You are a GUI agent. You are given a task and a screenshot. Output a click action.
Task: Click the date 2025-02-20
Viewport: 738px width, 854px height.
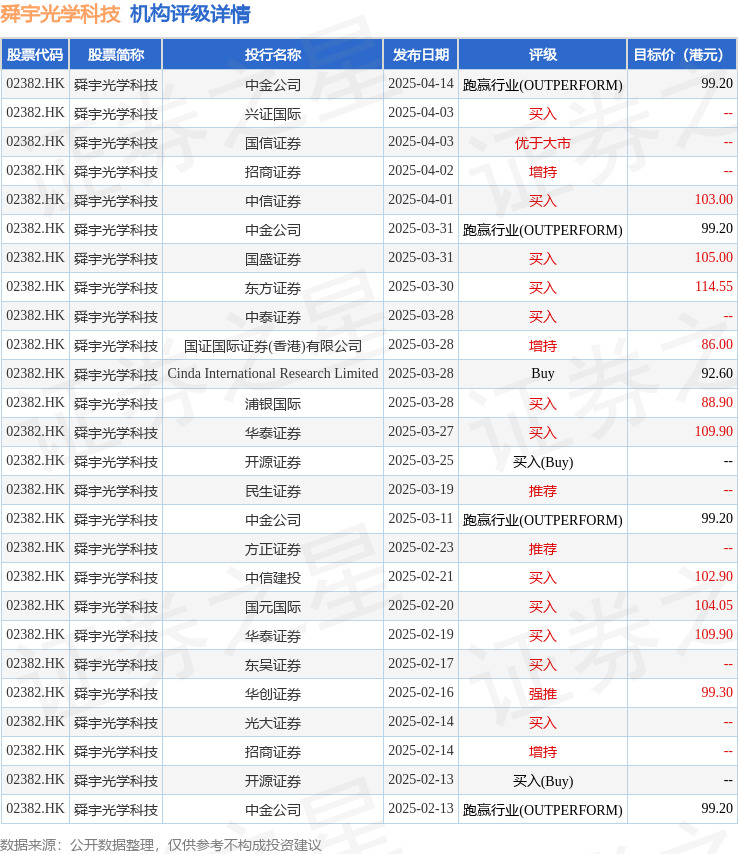[421, 605]
